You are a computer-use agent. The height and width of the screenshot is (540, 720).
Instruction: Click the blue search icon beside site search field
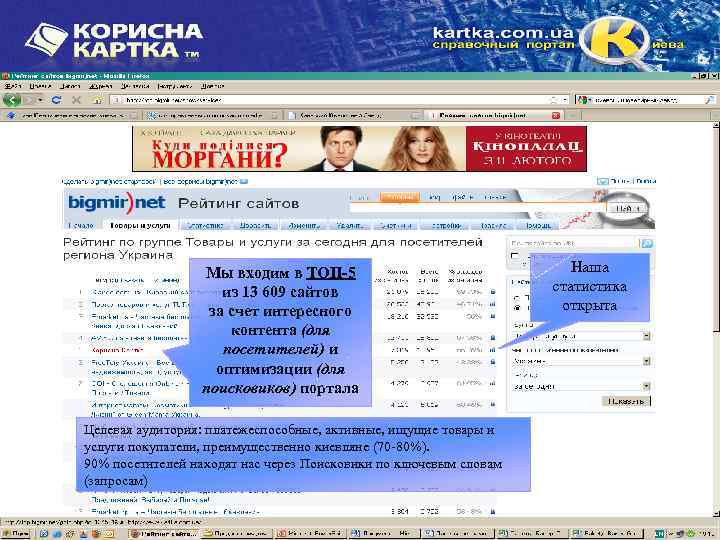647,243
